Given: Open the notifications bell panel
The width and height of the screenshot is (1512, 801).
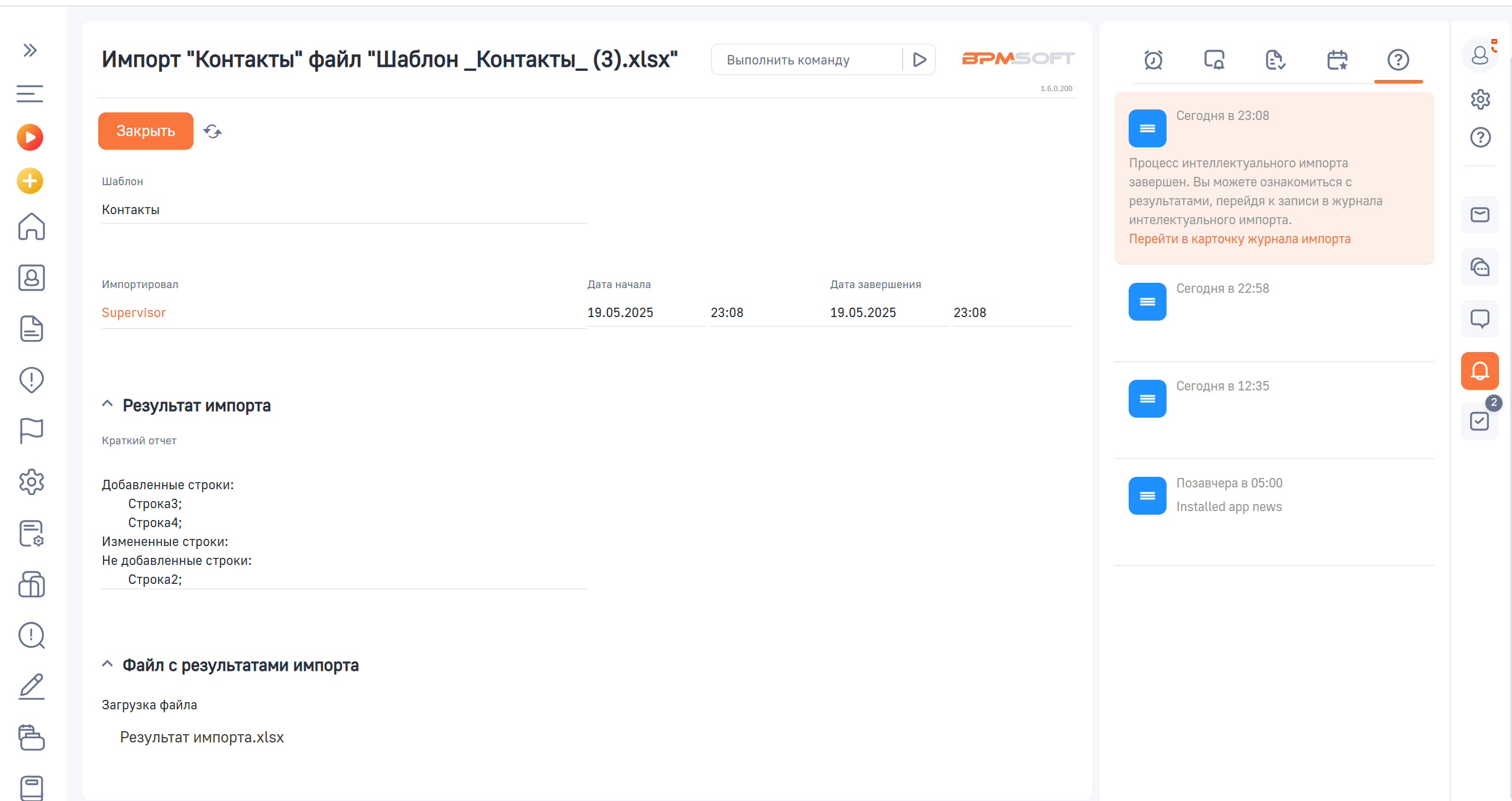Looking at the screenshot, I should click(1479, 371).
